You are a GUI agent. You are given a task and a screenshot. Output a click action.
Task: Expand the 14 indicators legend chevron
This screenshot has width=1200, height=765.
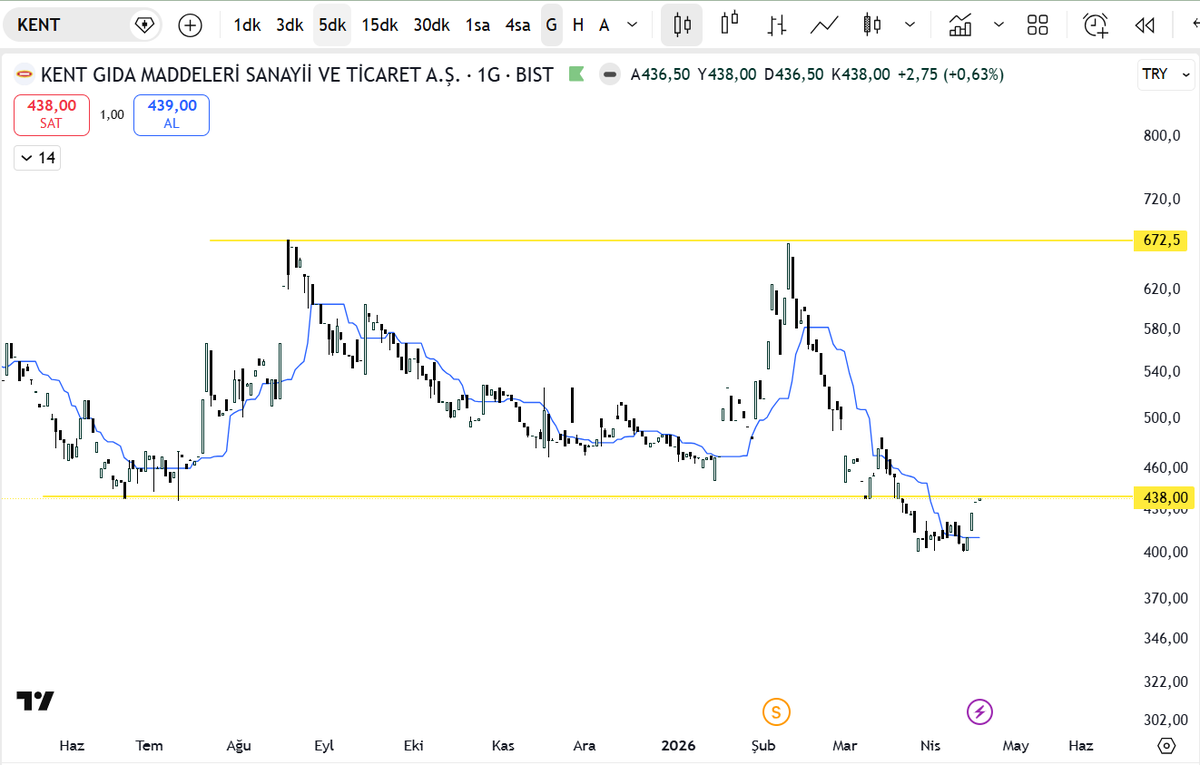[x=37, y=157]
